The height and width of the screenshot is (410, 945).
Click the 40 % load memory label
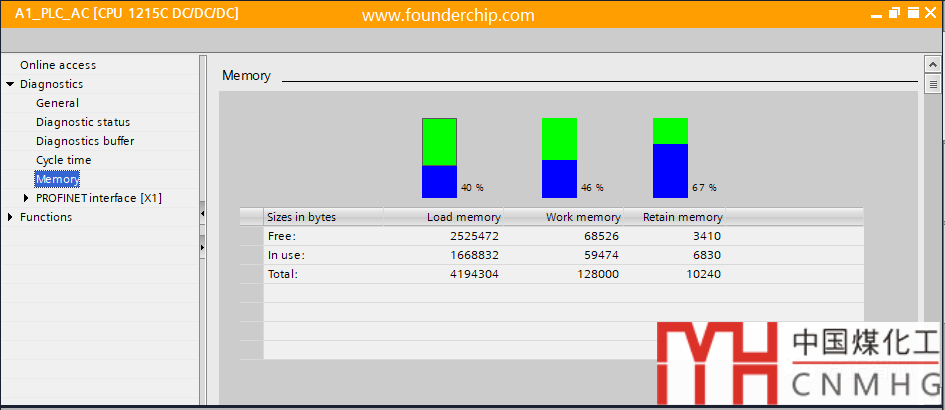472,188
